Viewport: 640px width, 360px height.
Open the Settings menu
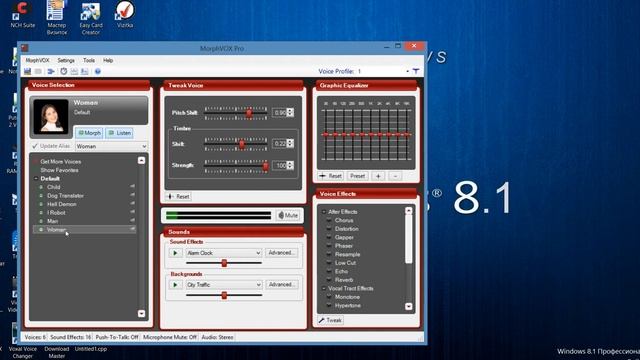pos(66,60)
